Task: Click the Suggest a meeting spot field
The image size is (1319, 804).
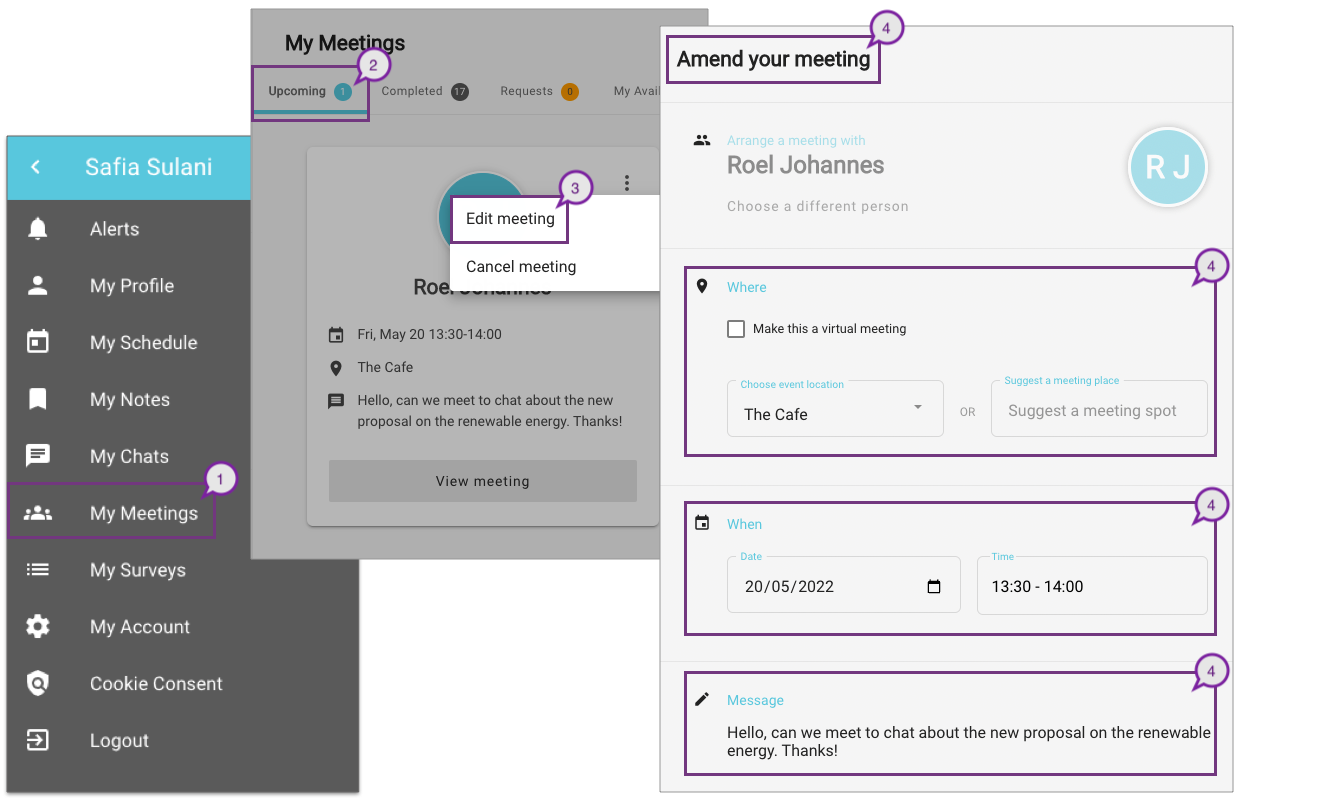Action: click(1098, 411)
